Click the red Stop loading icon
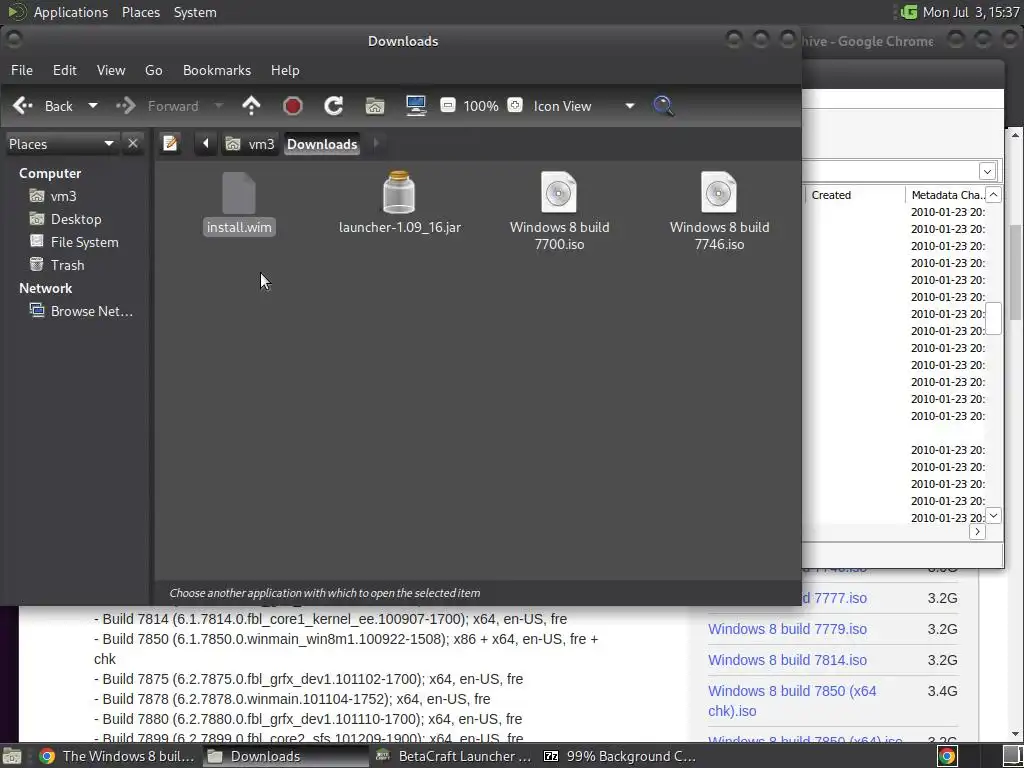Viewport: 1024px width, 768px height. 293,106
